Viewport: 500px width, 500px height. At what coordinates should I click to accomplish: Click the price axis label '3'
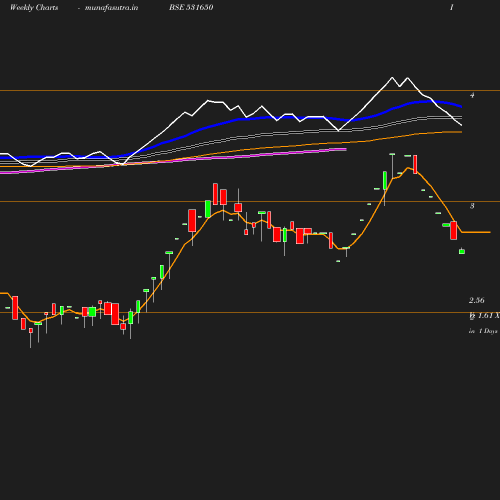tap(472, 206)
